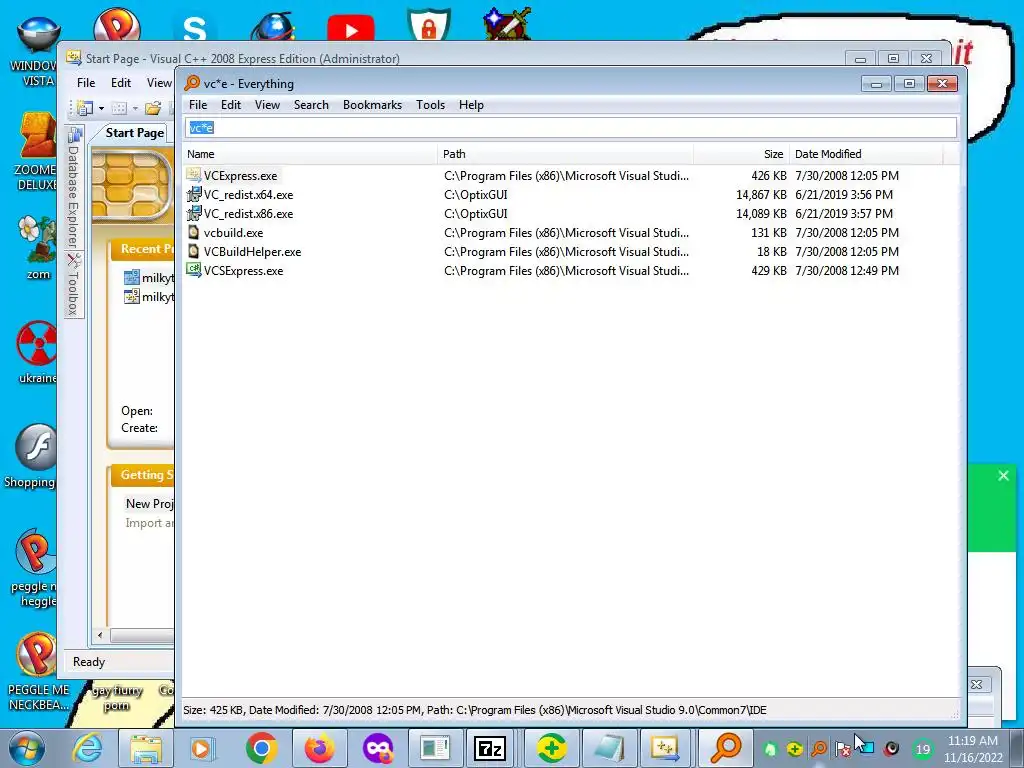Open the Help menu in Everything
1024x768 pixels.
point(471,105)
